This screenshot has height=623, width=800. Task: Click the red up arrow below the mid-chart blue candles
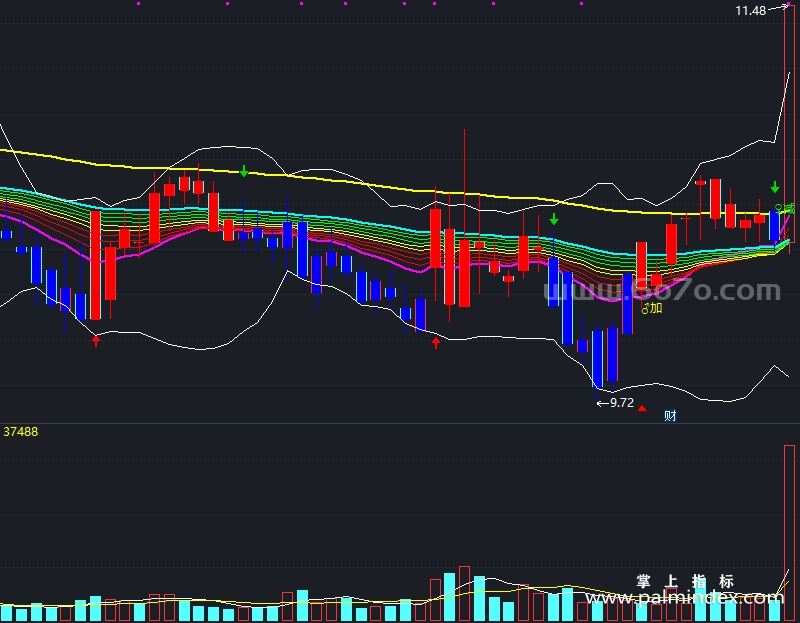pos(436,342)
